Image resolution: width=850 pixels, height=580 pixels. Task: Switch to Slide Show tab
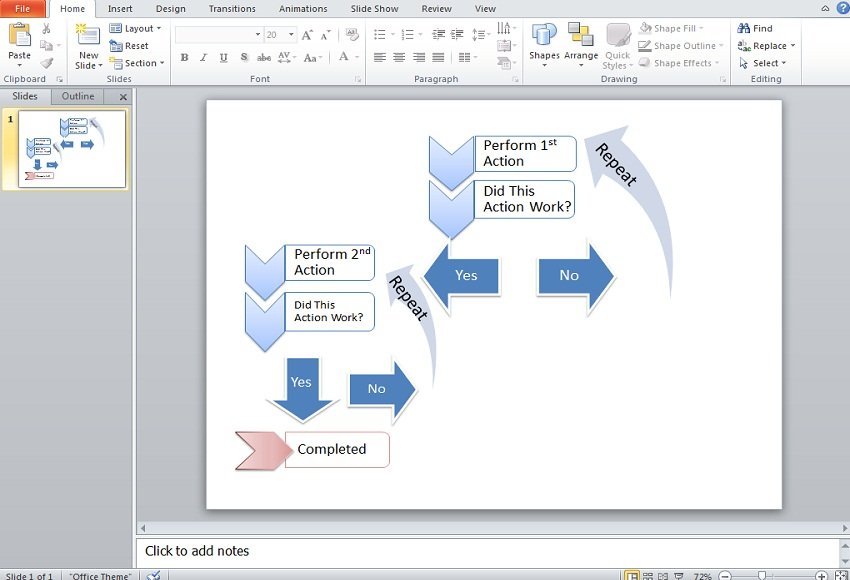[374, 9]
